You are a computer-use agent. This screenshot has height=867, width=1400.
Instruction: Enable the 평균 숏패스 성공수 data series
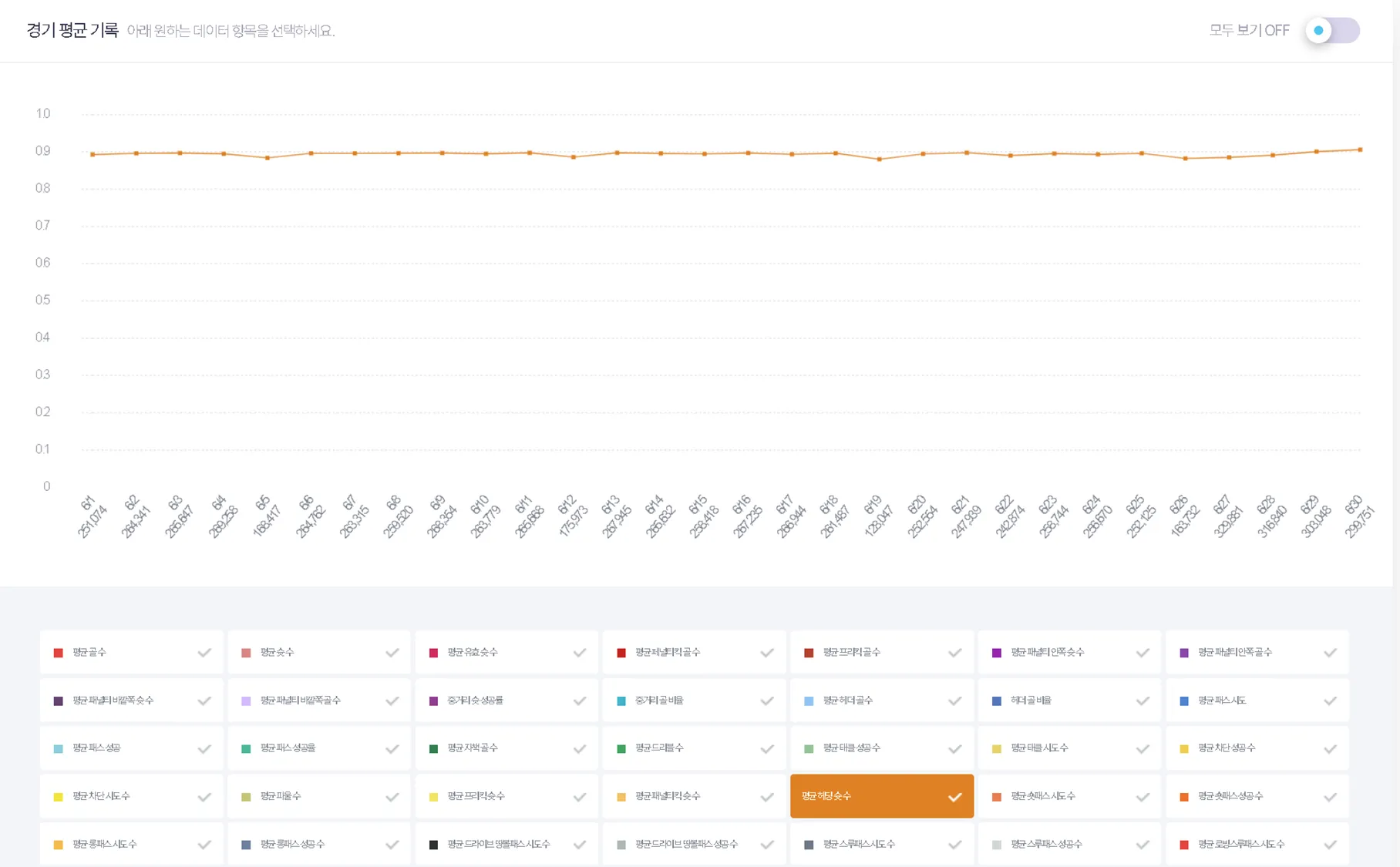(1257, 796)
